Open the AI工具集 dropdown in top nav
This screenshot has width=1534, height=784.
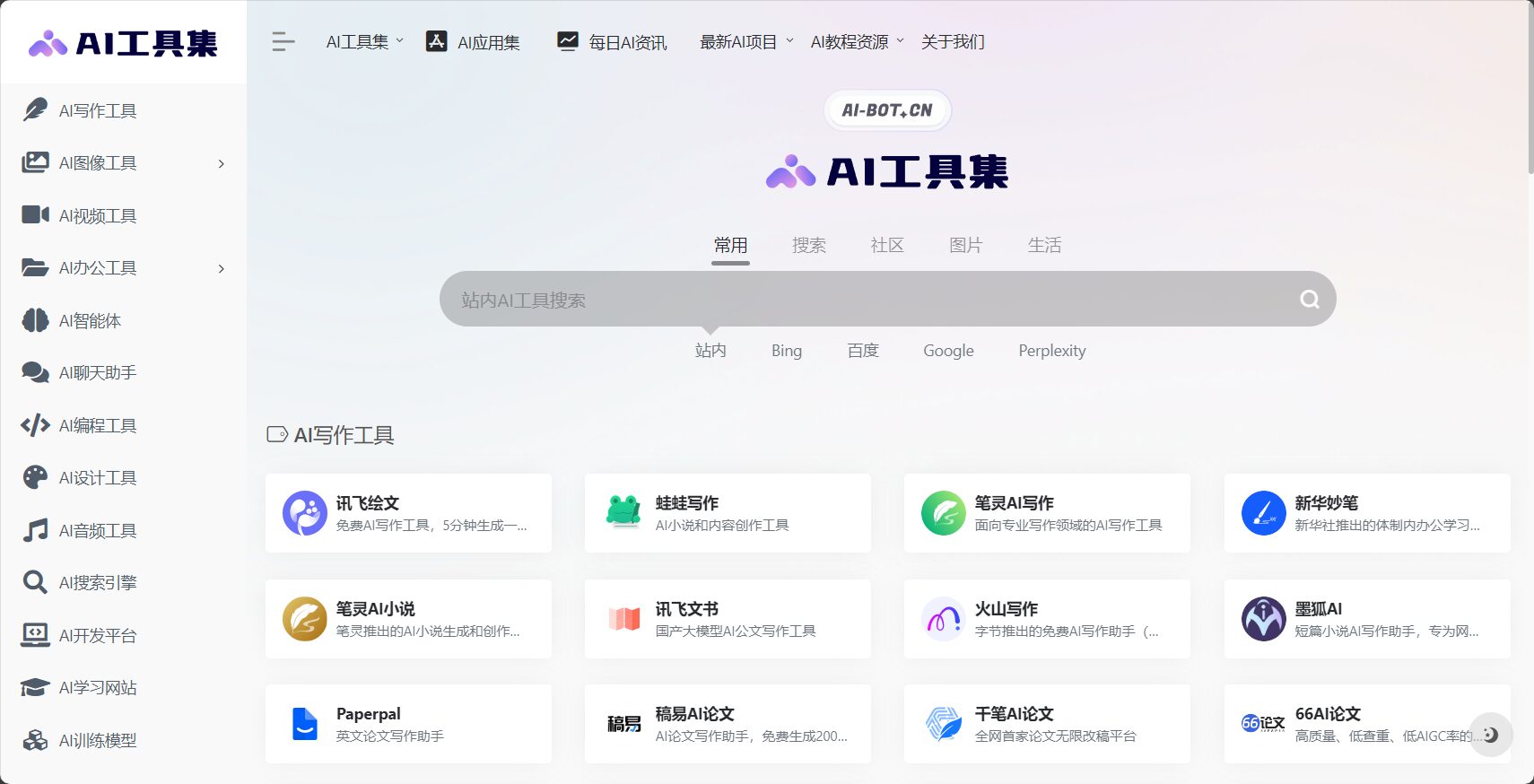tap(365, 41)
